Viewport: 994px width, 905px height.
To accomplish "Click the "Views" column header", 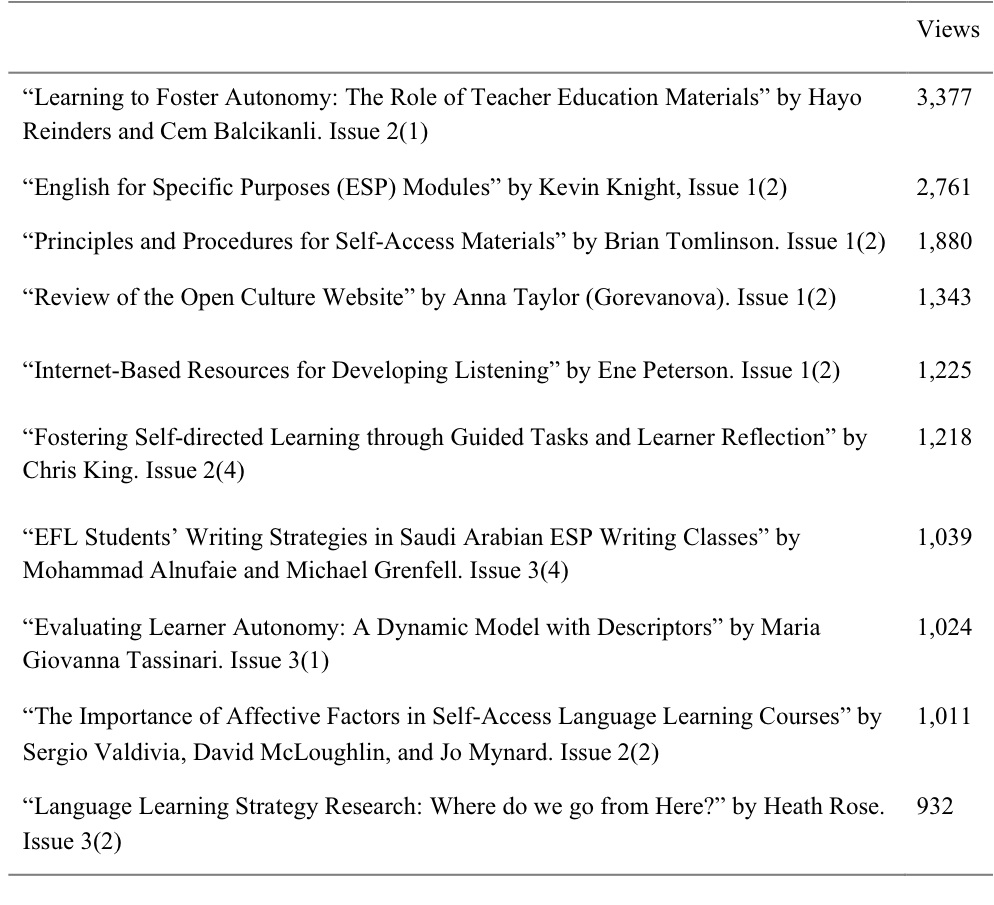I will (947, 30).
